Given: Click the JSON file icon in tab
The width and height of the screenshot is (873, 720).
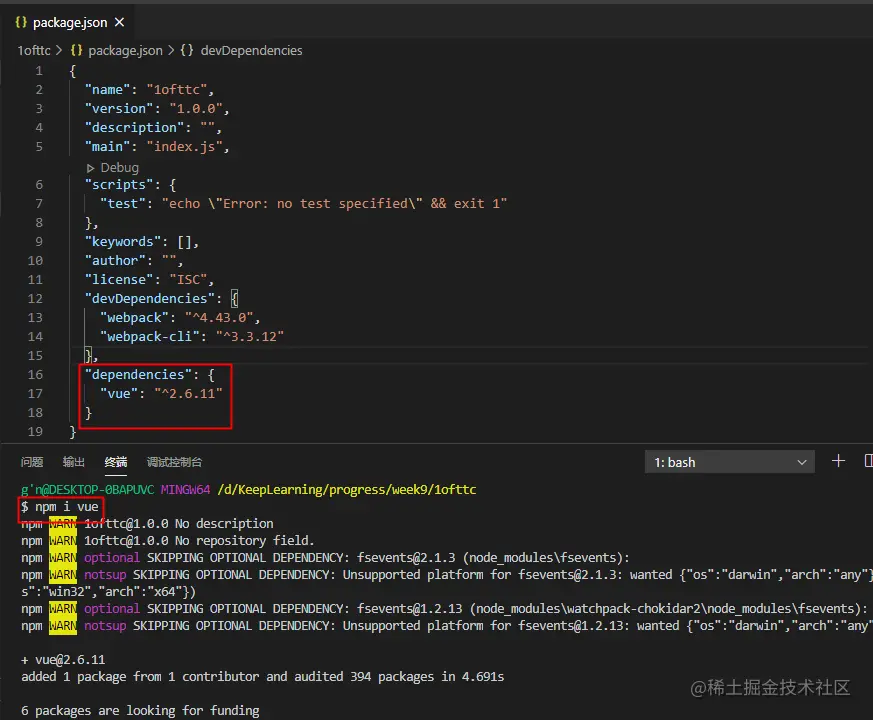Looking at the screenshot, I should pyautogui.click(x=21, y=22).
